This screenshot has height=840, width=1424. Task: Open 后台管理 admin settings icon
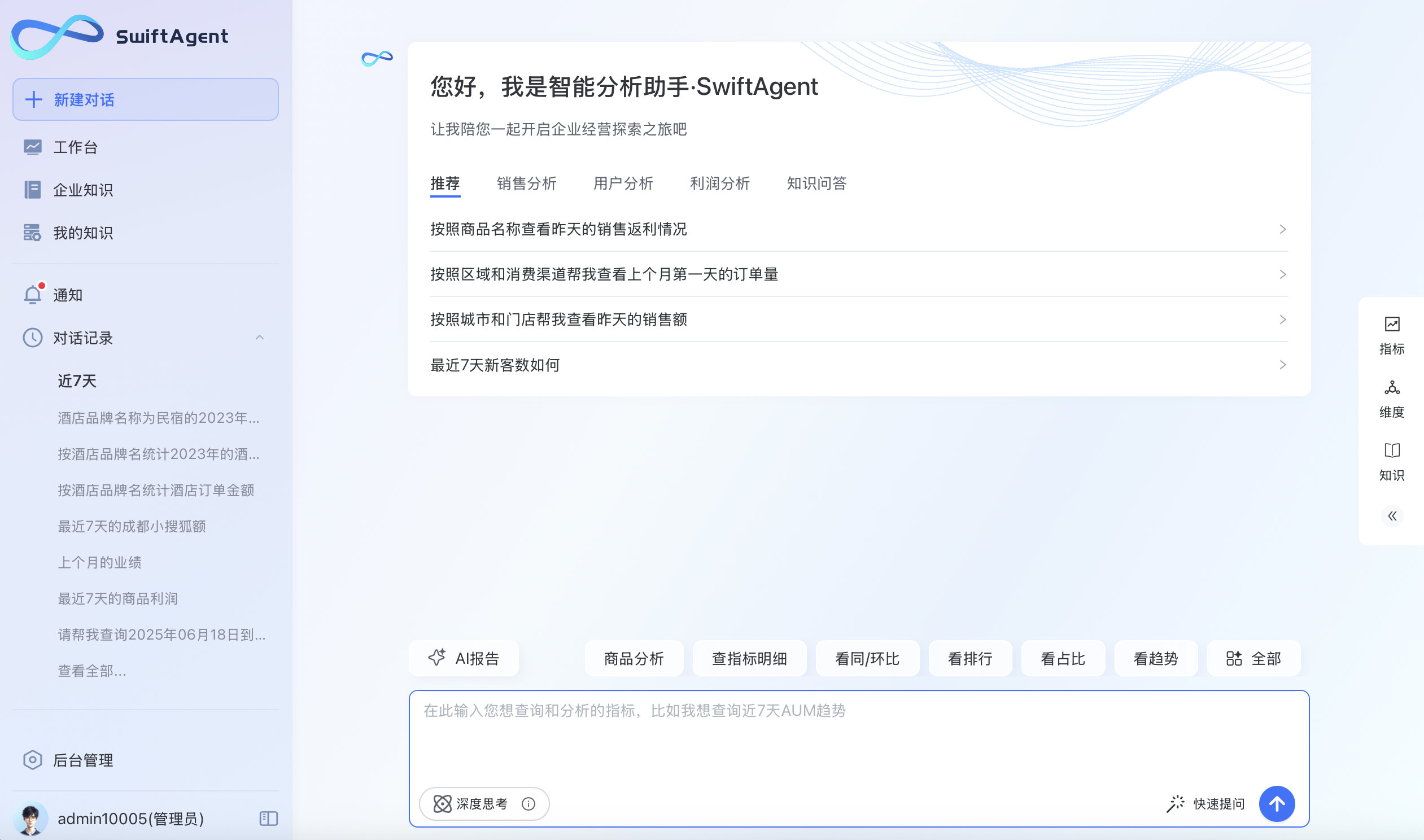tap(32, 760)
